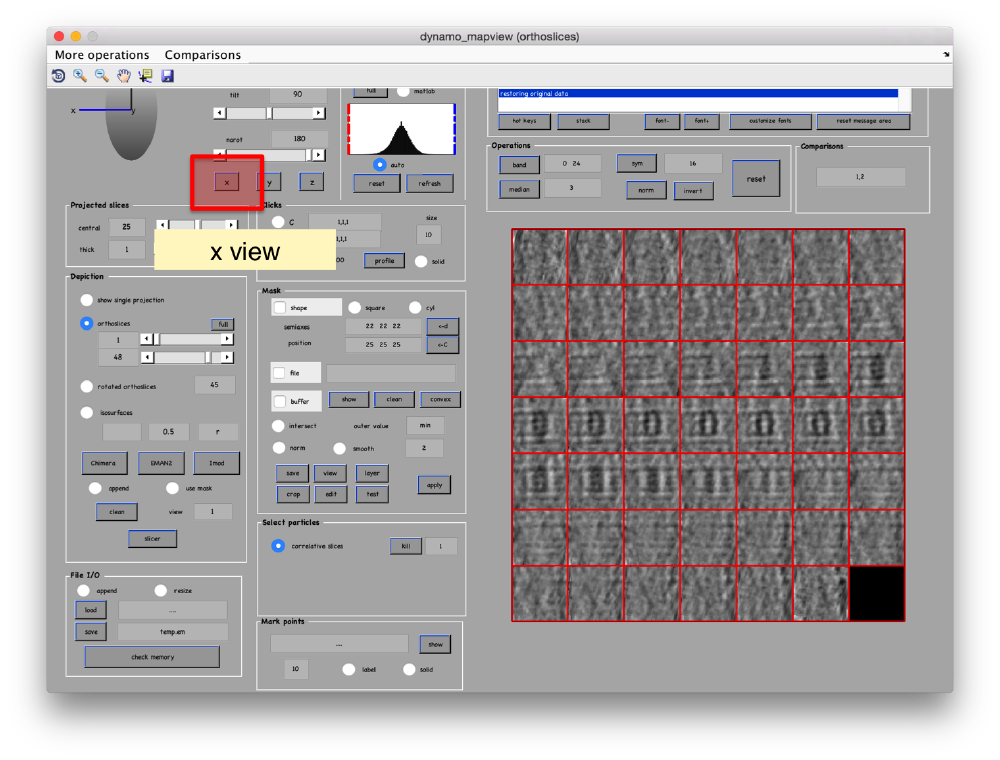Click the tilt slider track
Viewport: 1000px width, 760px height.
click(268, 112)
